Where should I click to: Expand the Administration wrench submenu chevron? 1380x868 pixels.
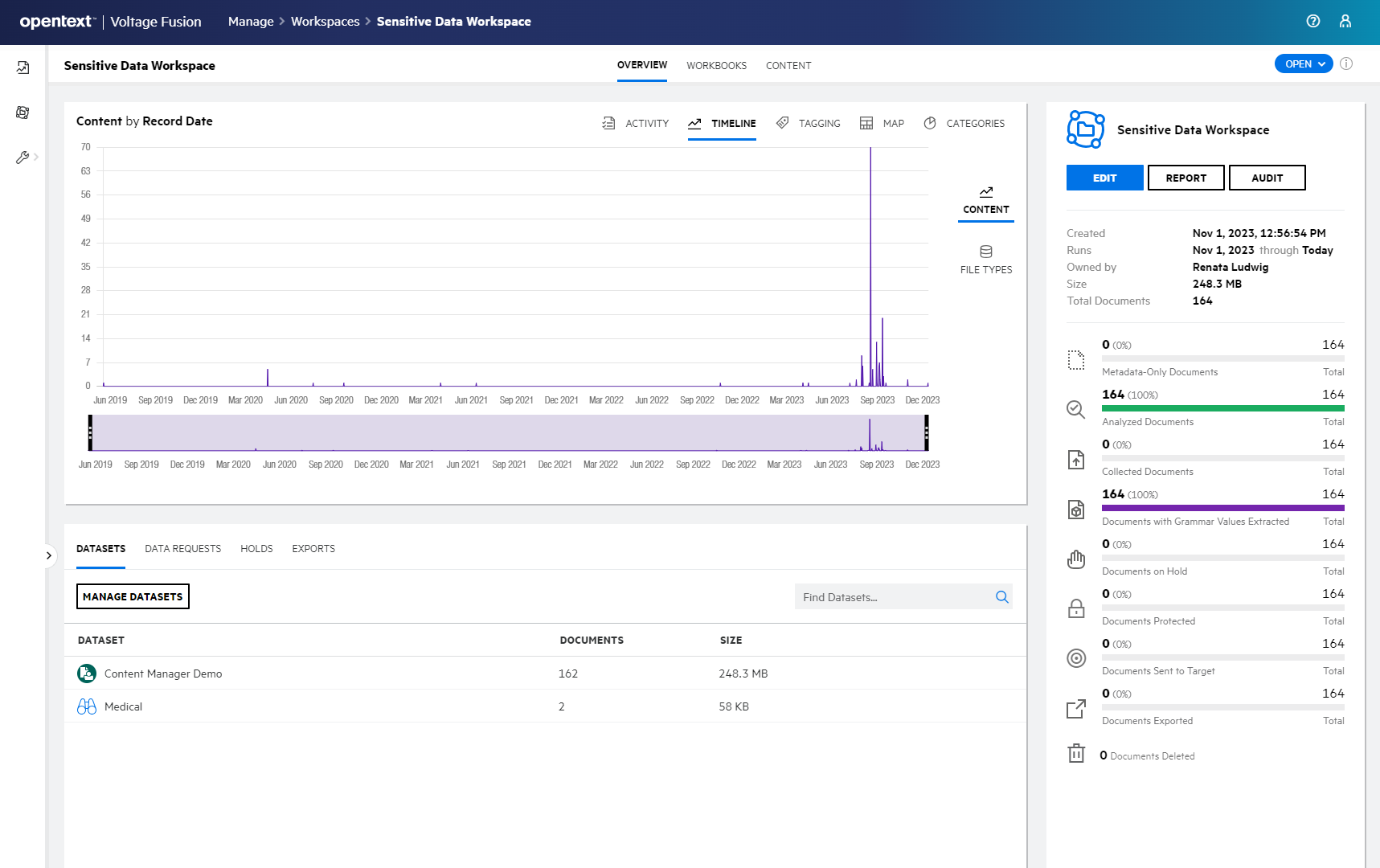[x=35, y=158]
